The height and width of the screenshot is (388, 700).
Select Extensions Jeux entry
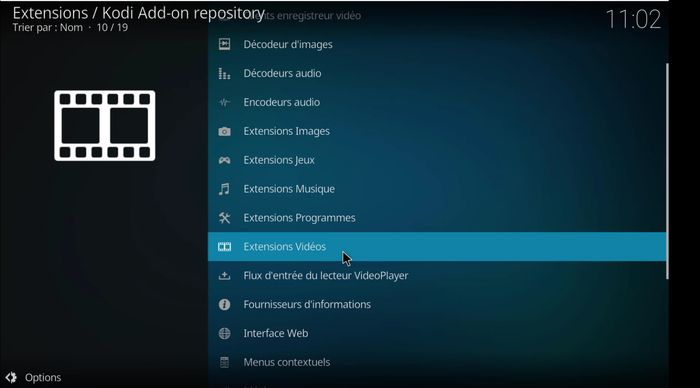[438, 160]
